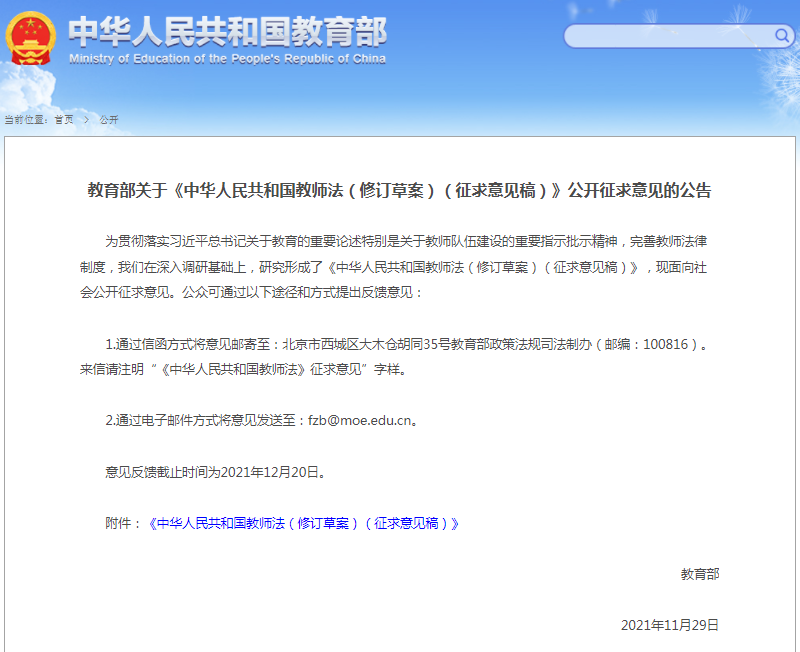
Task: Click the deadline text 2021年12月20日
Action: coord(270,472)
